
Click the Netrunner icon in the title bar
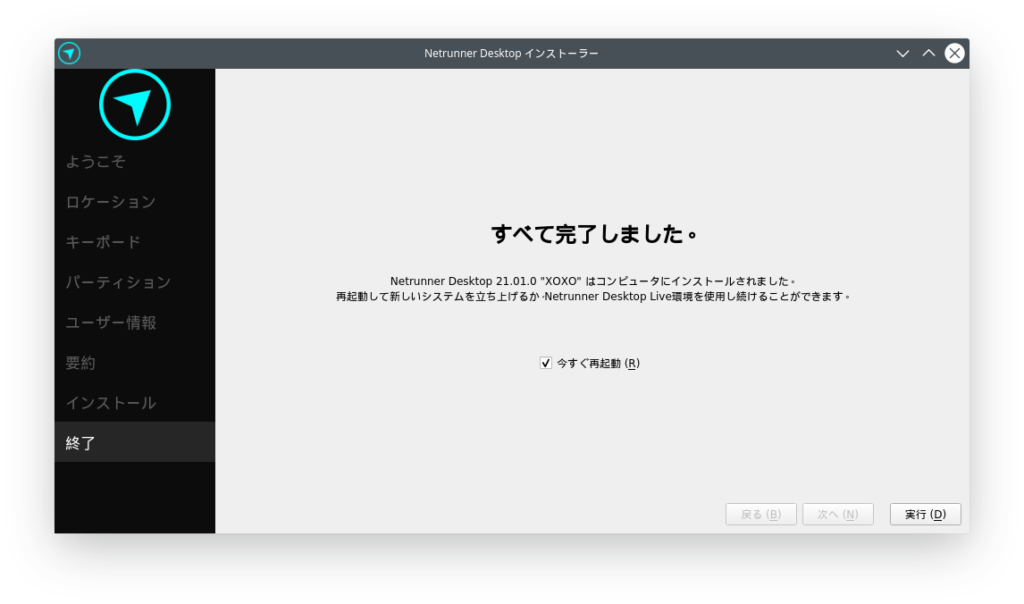click(x=69, y=53)
